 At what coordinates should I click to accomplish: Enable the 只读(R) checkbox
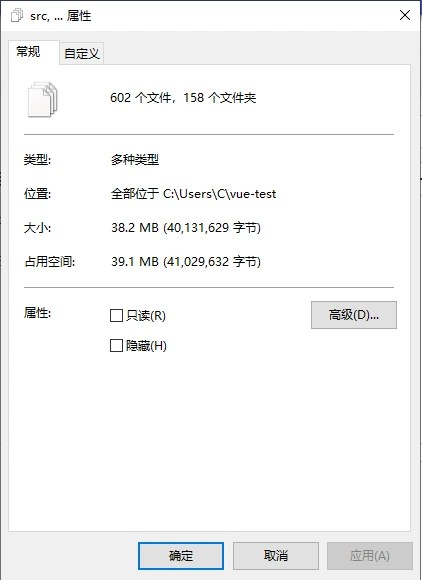[117, 316]
